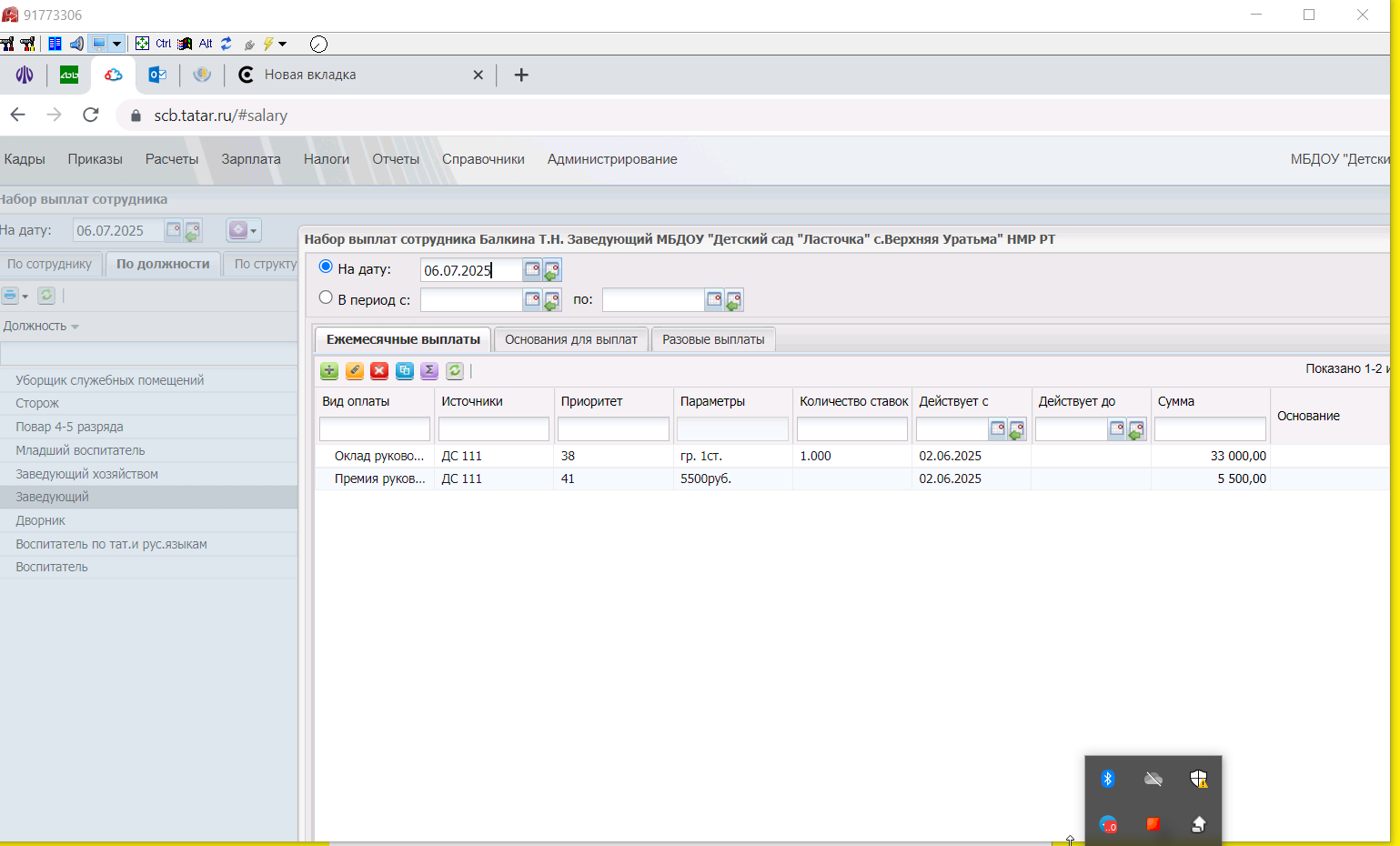1400x846 pixels.
Task: Select "Воспитатель по тат.и рус.языкам" position
Action: [148, 544]
